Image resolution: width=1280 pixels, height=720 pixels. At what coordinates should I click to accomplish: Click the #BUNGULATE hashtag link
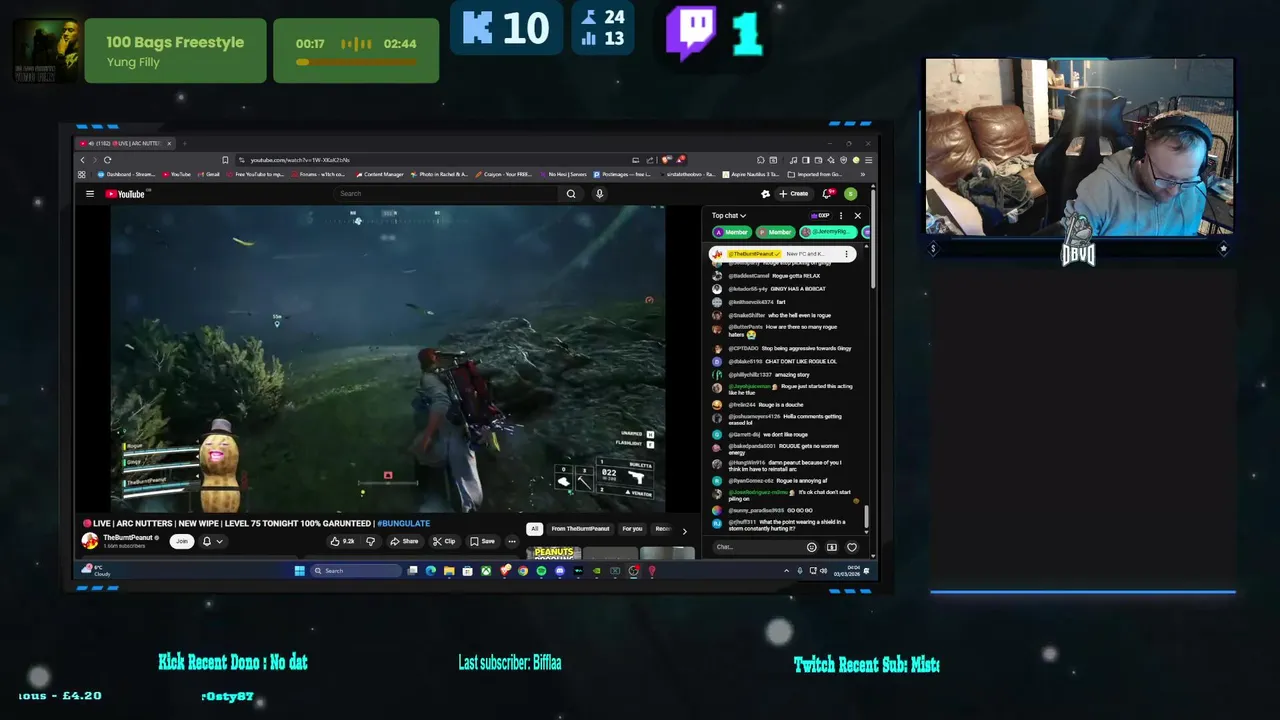point(403,523)
